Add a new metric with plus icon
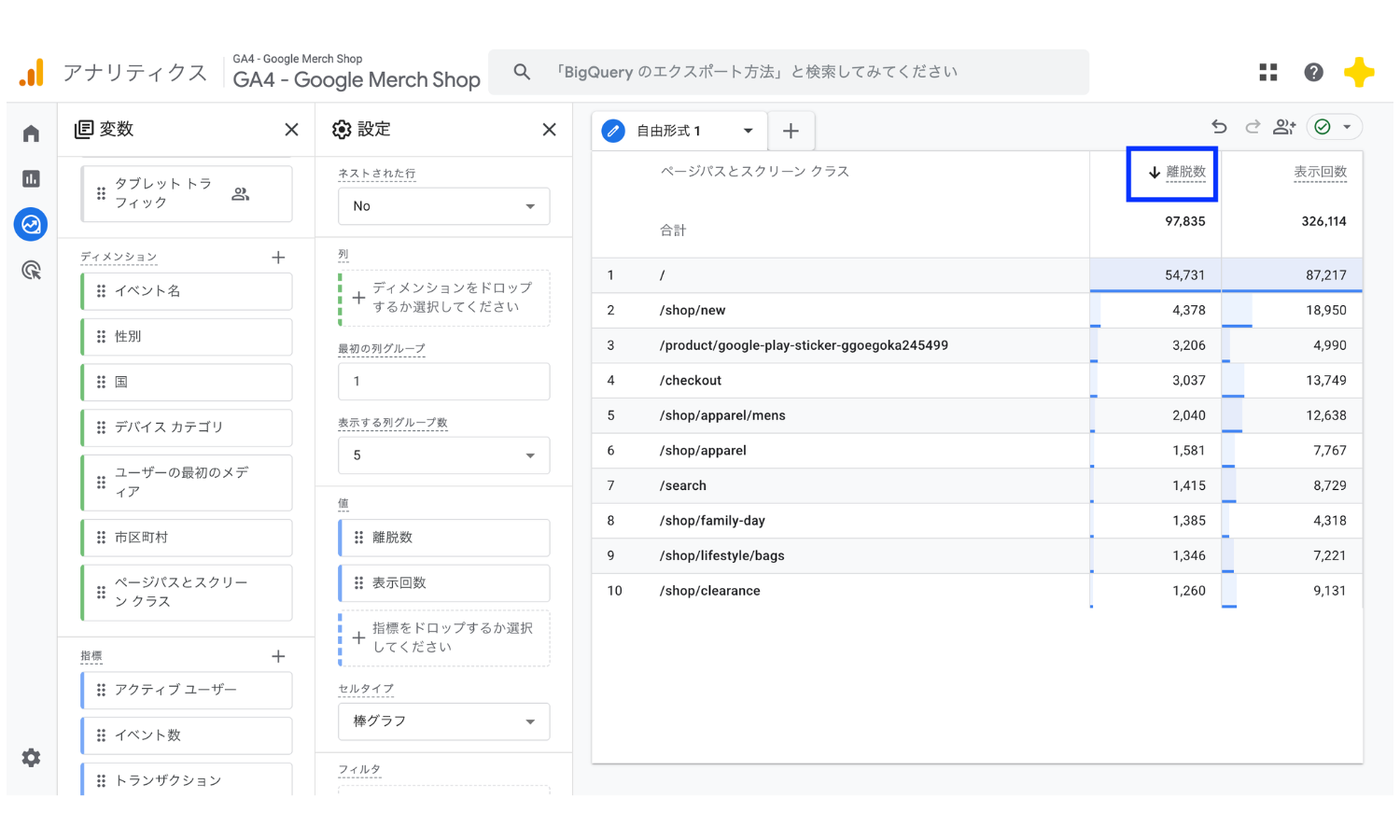 [278, 657]
